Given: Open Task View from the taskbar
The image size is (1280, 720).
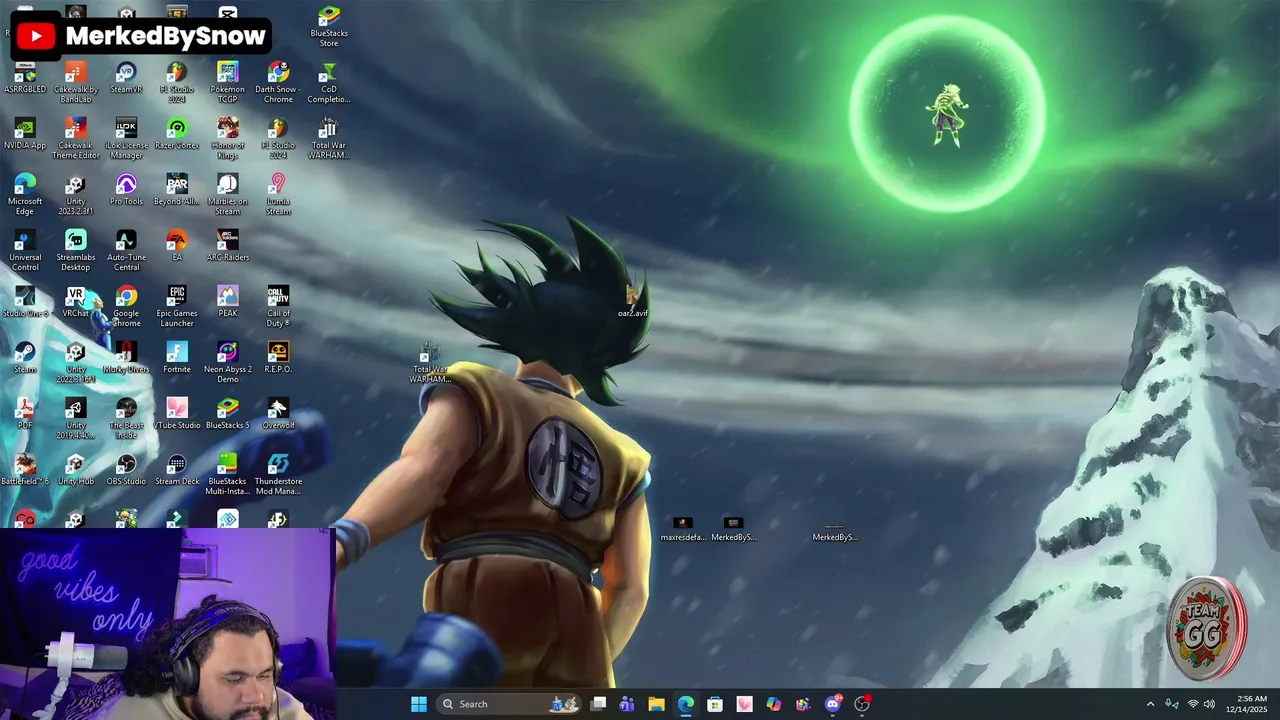Looking at the screenshot, I should point(598,704).
